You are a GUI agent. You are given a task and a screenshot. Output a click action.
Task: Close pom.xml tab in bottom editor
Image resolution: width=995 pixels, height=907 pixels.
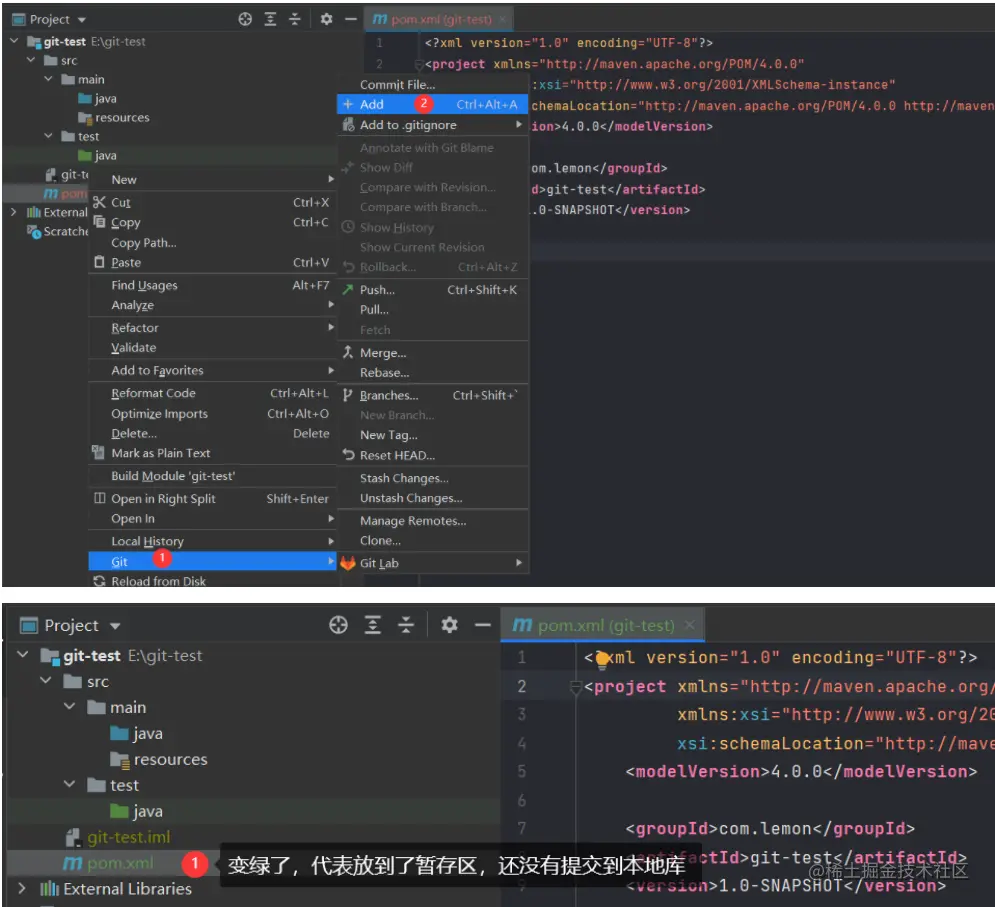[689, 625]
